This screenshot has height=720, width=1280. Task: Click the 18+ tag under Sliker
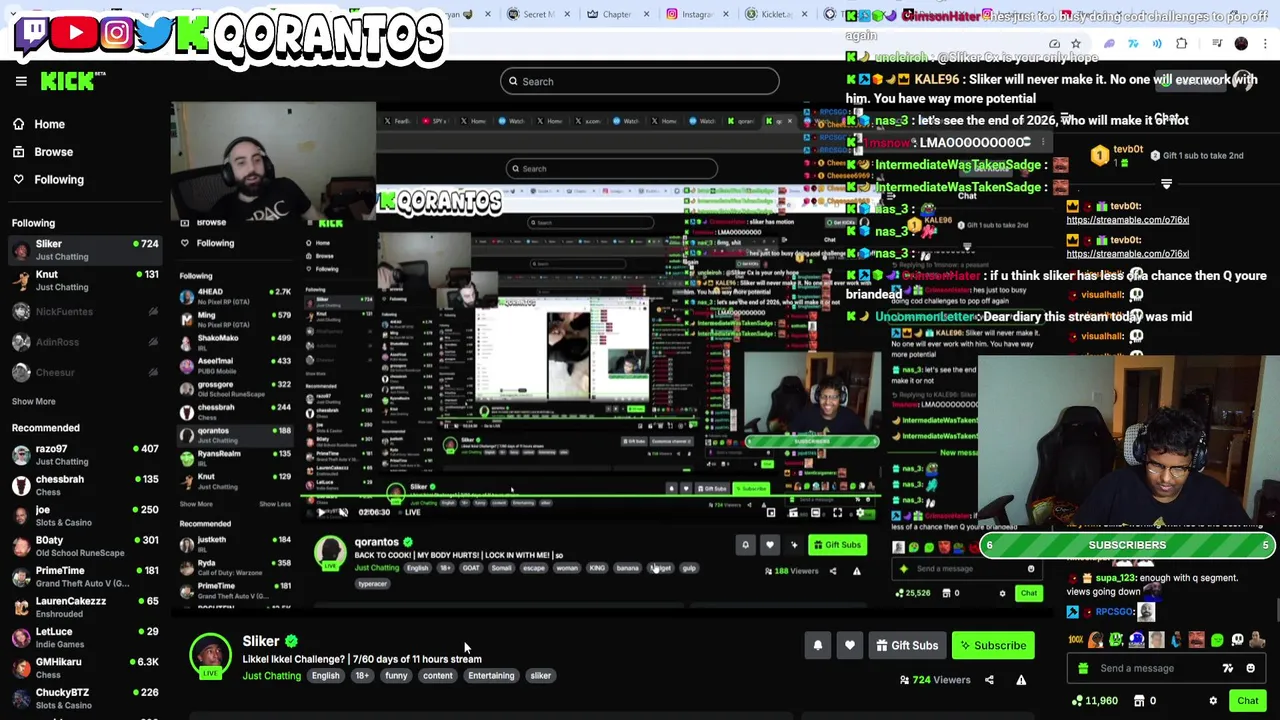[x=362, y=676]
